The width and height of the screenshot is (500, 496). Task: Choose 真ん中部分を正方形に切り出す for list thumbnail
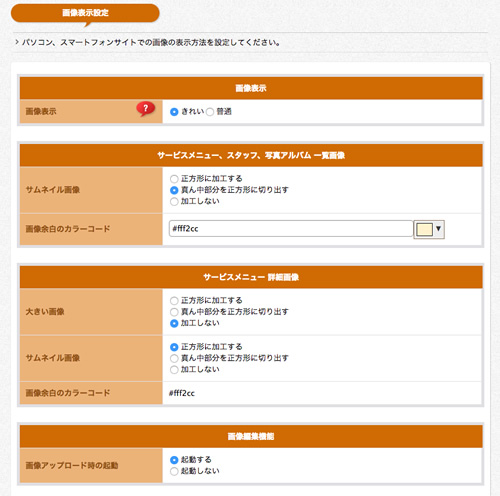pos(174,190)
